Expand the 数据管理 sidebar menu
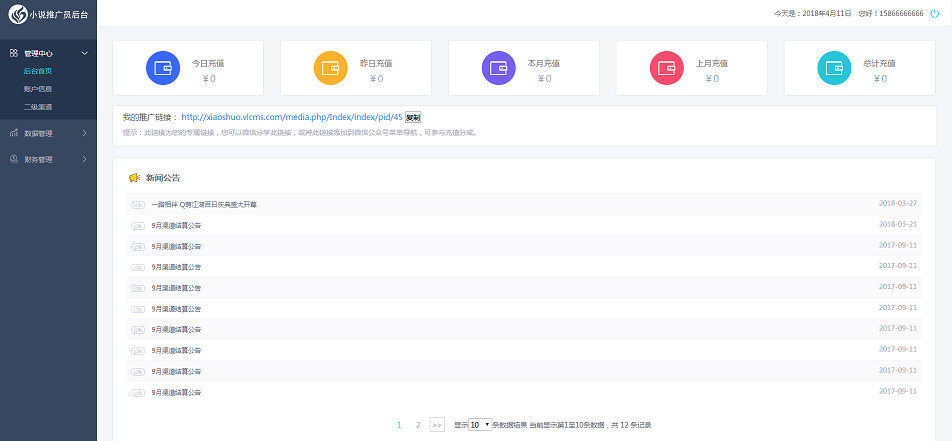 click(48, 133)
